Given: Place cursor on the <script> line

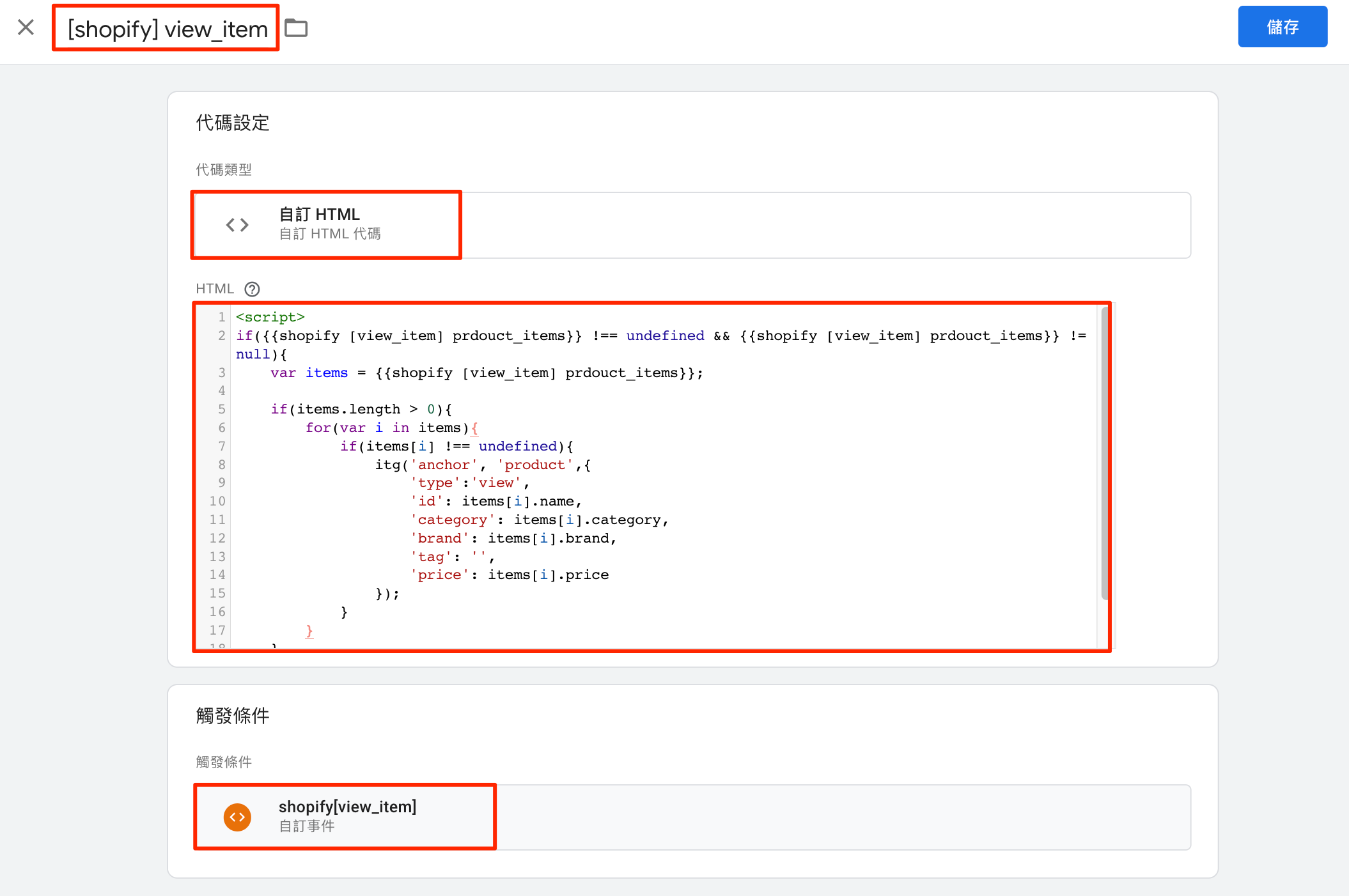Looking at the screenshot, I should [270, 317].
